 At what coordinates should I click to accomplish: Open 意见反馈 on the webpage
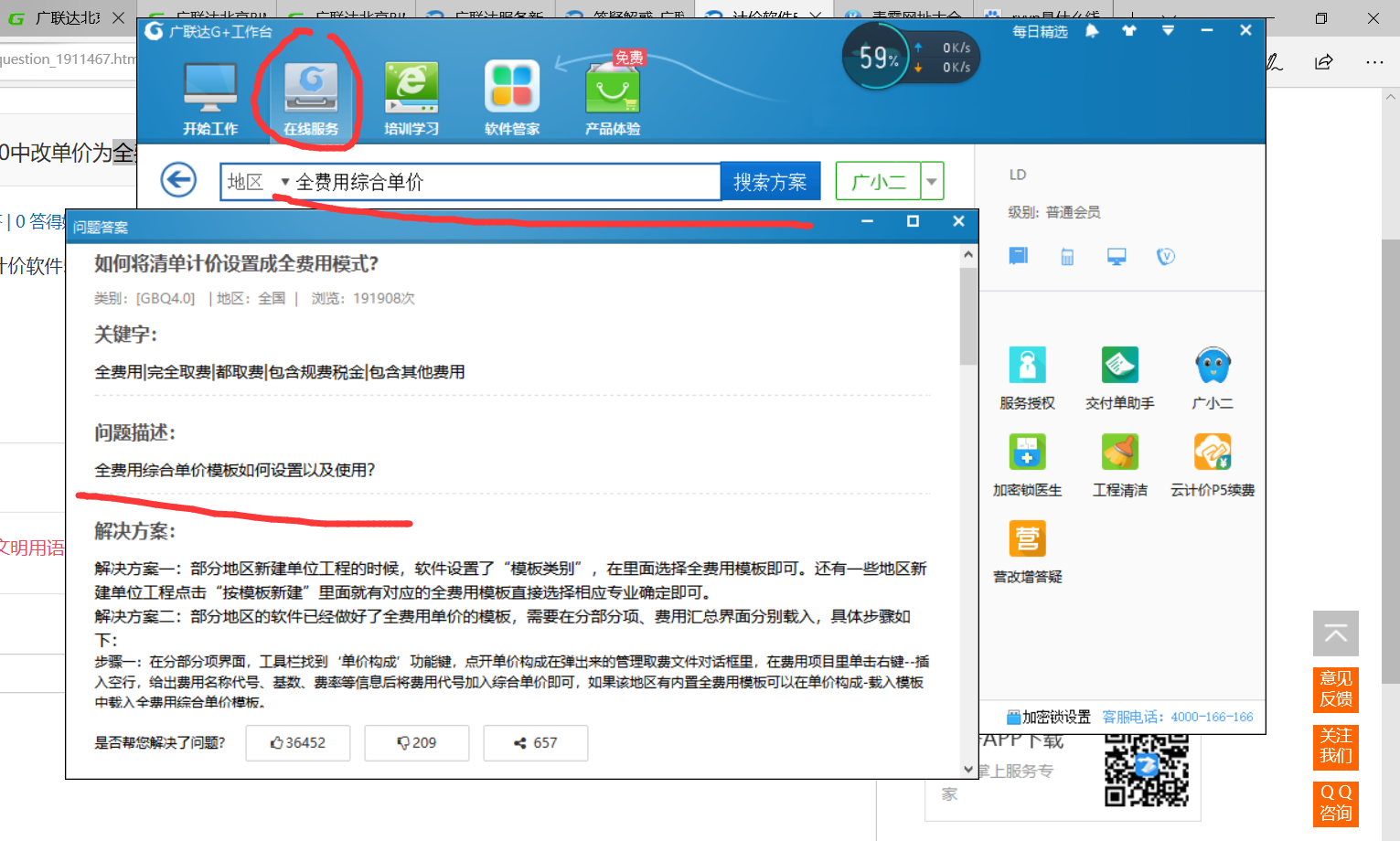click(1336, 689)
